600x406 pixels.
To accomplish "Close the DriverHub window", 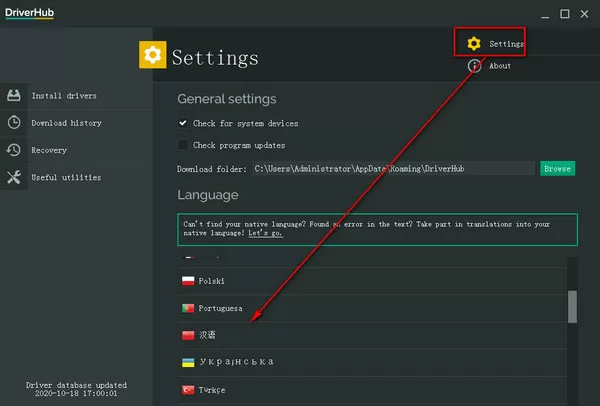I will (584, 14).
